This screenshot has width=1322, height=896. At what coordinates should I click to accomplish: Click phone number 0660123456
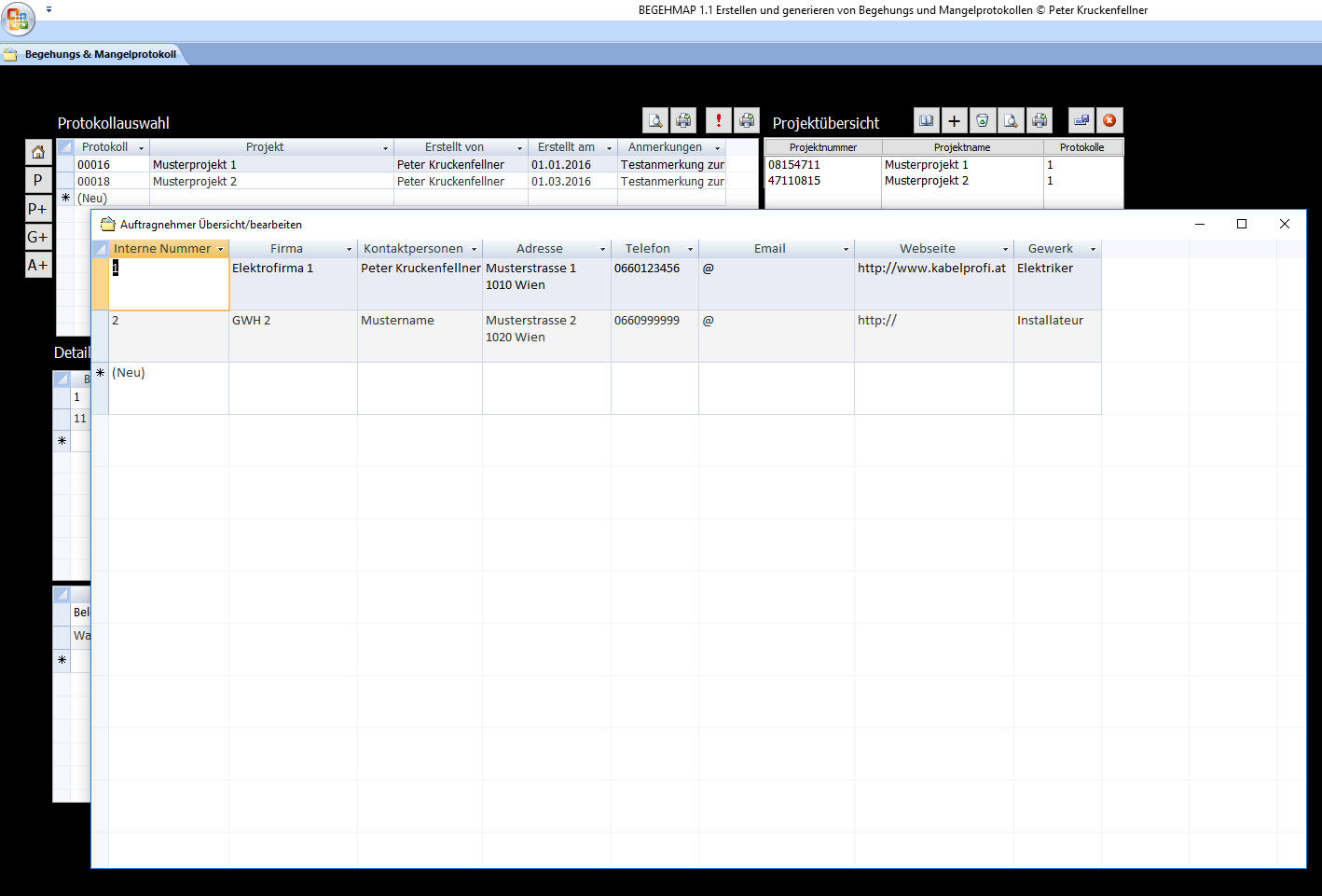655,283
